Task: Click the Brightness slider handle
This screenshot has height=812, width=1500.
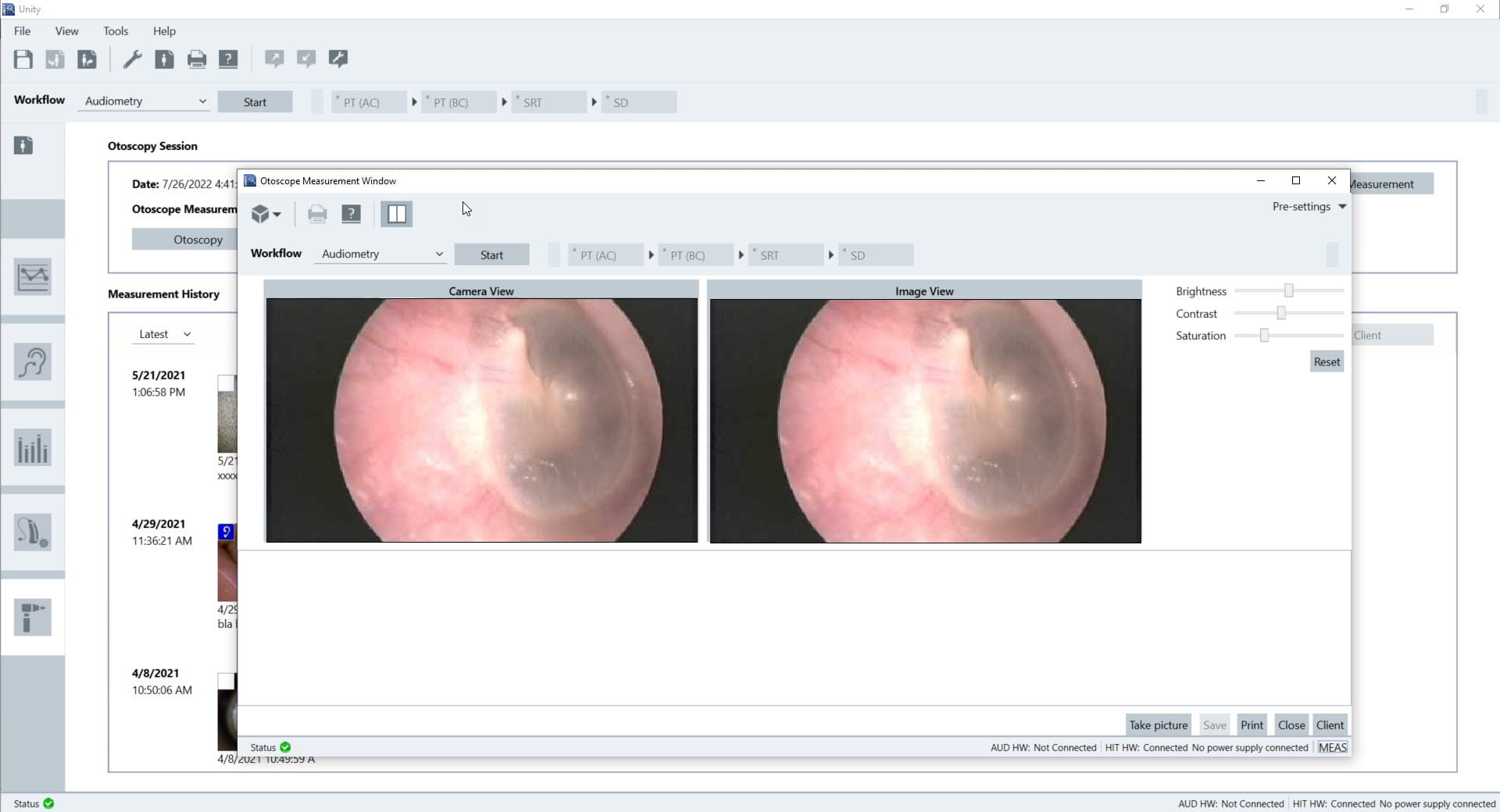Action: coord(1289,291)
